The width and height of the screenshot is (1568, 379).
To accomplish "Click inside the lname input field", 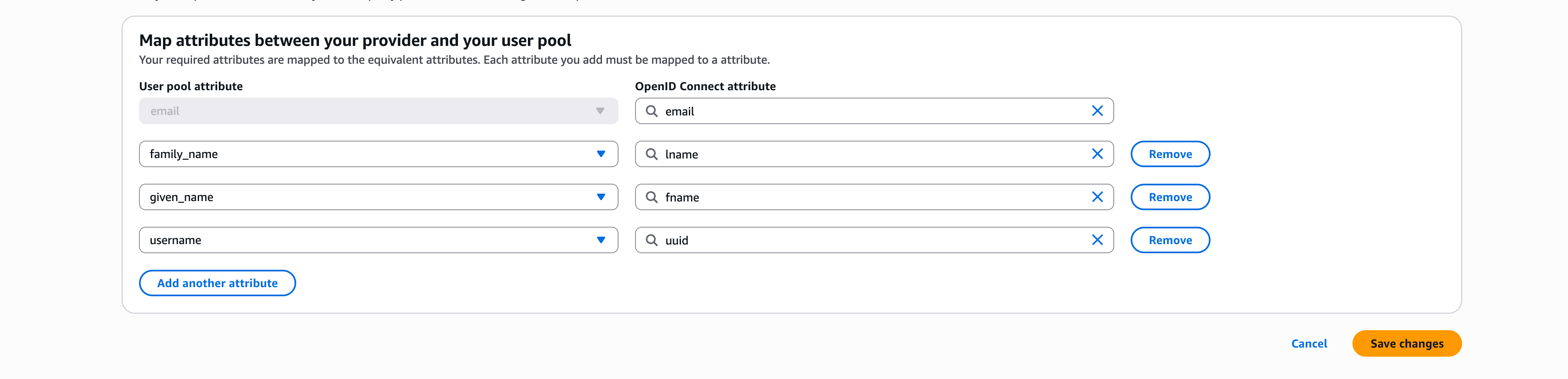I will (852, 154).
